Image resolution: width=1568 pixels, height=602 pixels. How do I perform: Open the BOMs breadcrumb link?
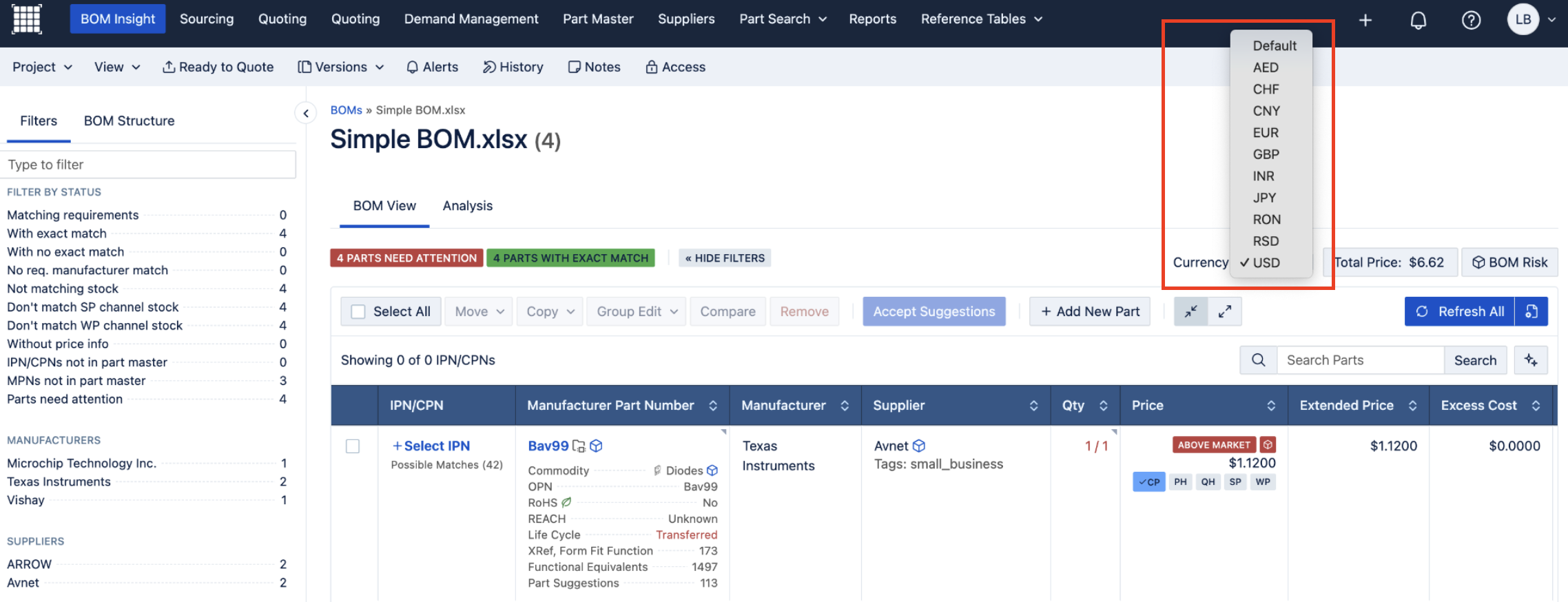pyautogui.click(x=346, y=110)
